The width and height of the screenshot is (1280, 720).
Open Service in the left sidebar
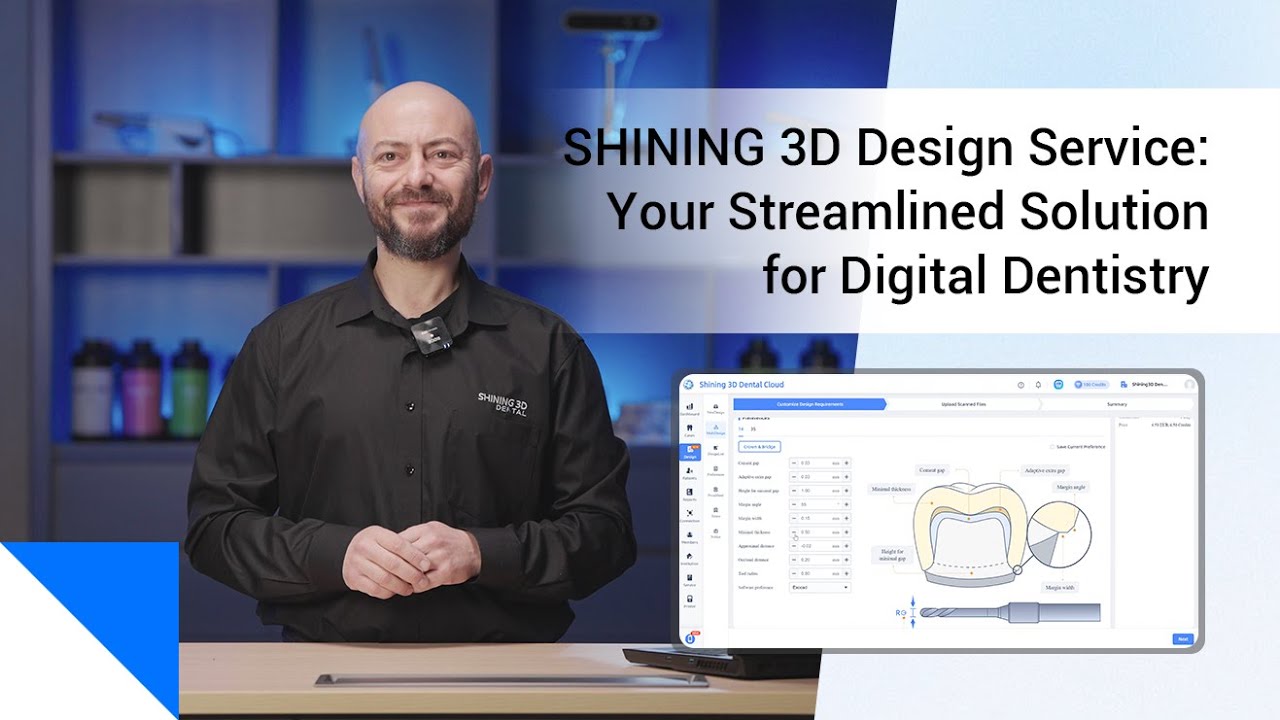tap(690, 580)
